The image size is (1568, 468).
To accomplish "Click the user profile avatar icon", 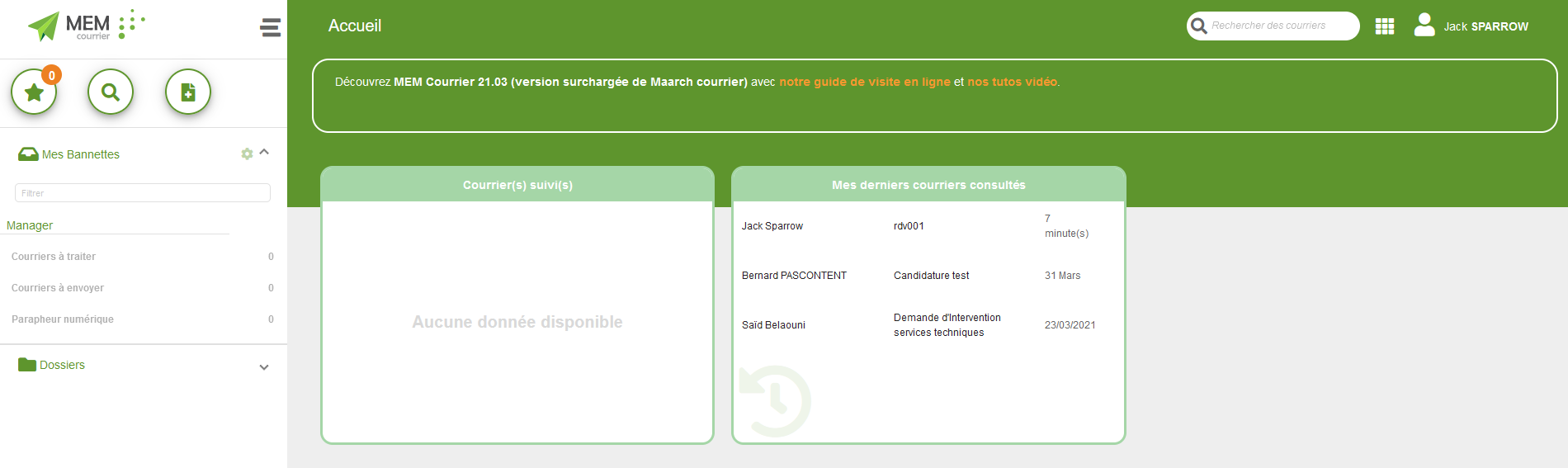I will (x=1424, y=26).
